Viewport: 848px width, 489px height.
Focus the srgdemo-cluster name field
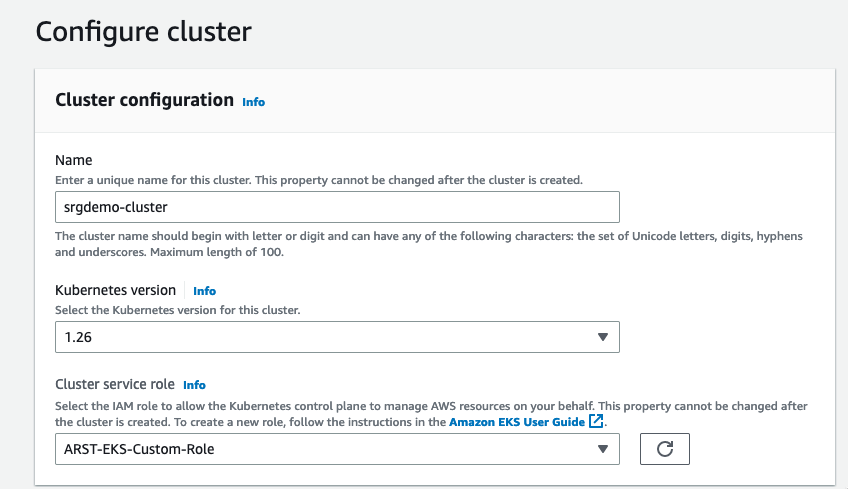pyautogui.click(x=337, y=207)
